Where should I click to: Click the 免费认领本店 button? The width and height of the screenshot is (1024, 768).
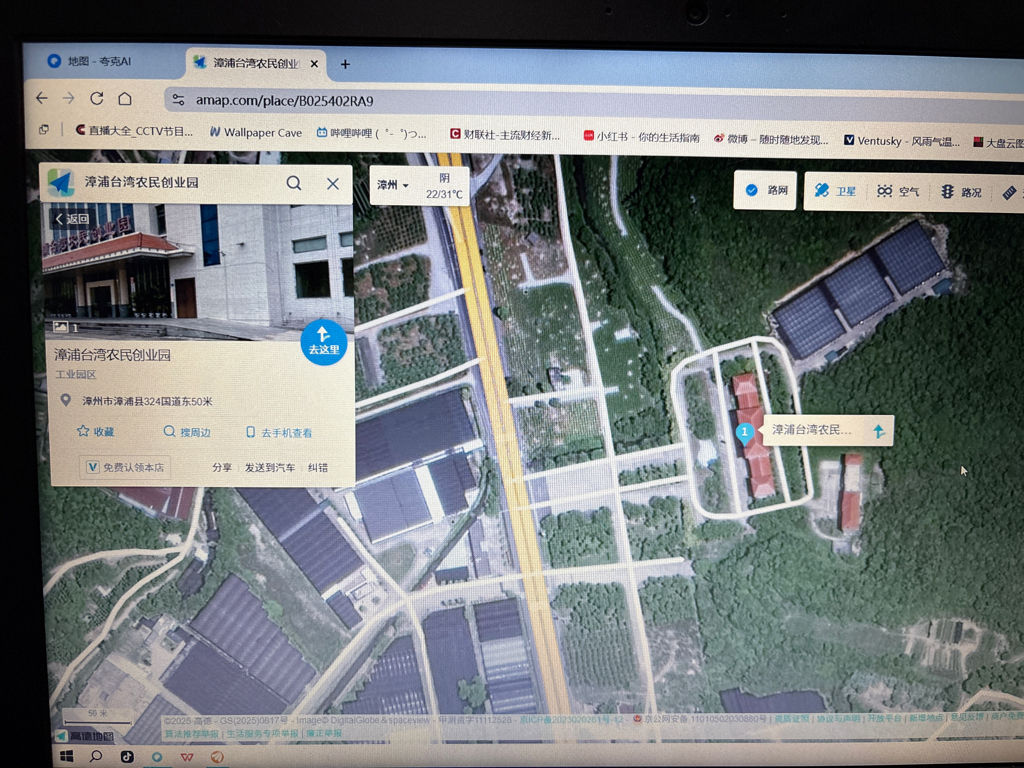(125, 467)
